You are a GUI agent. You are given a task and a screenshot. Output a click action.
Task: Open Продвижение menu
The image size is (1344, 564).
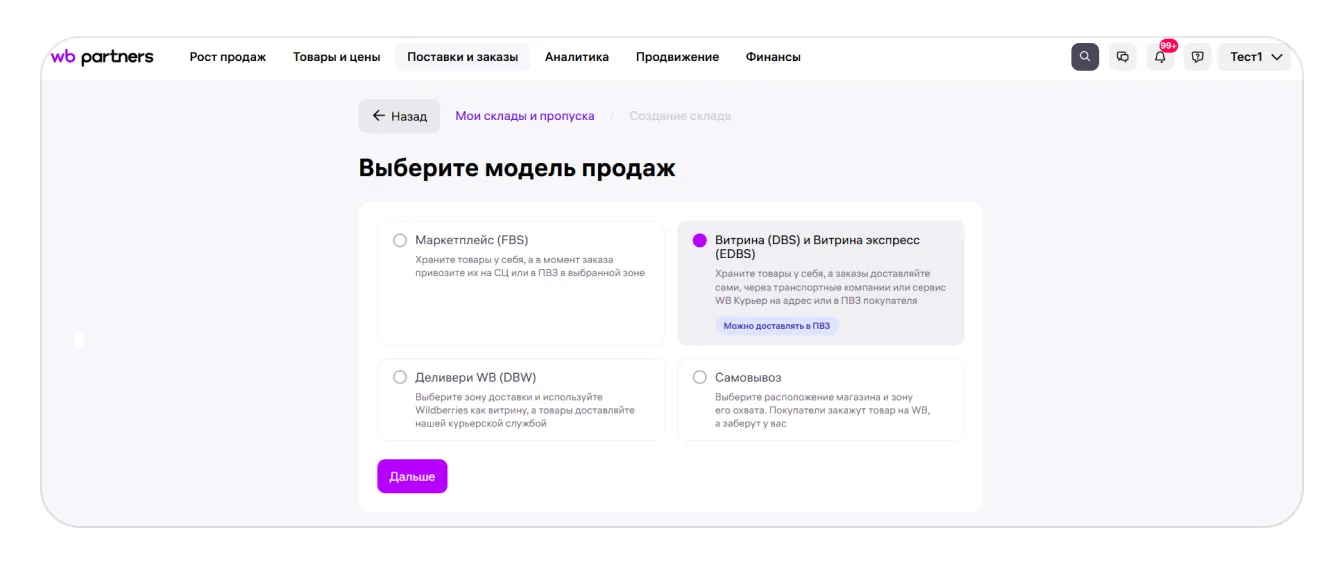click(677, 57)
